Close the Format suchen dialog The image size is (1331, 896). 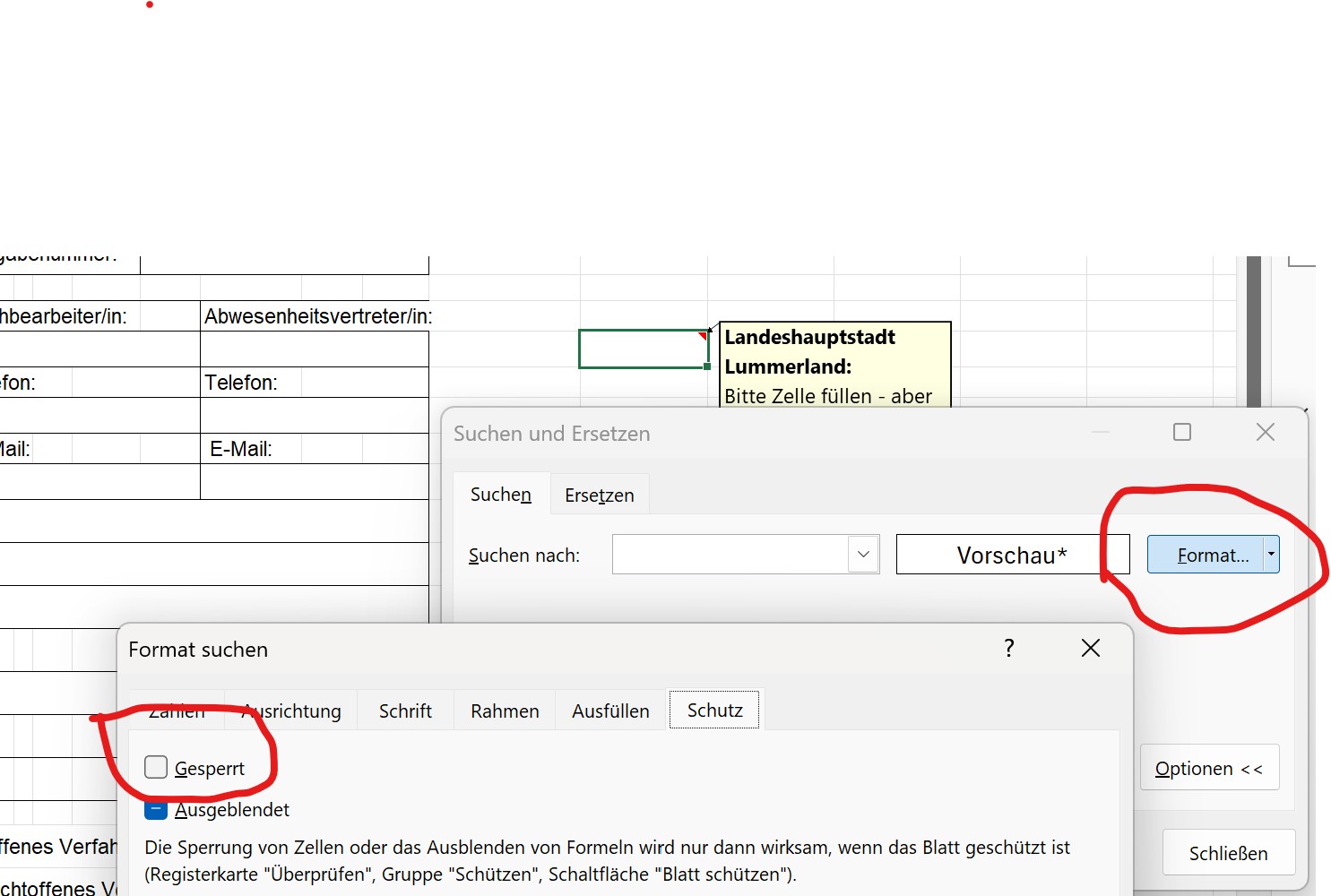(x=1090, y=648)
